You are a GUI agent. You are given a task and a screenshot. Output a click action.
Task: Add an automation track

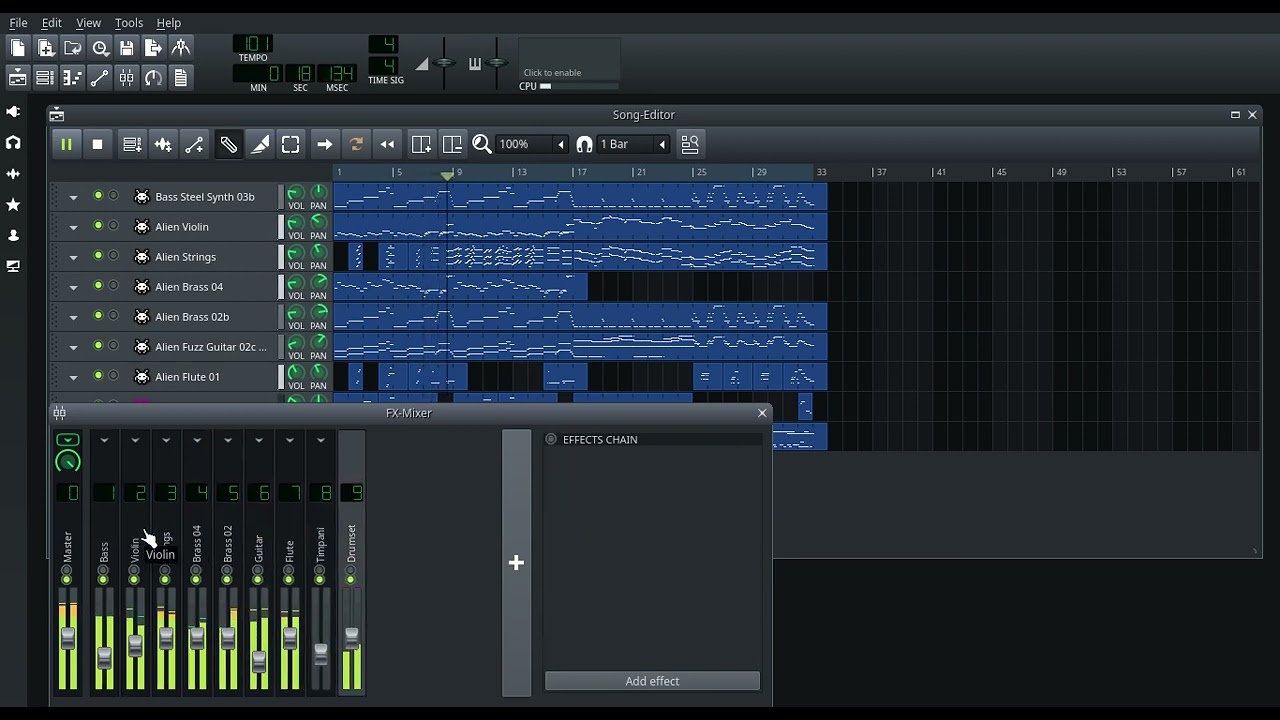[x=194, y=144]
